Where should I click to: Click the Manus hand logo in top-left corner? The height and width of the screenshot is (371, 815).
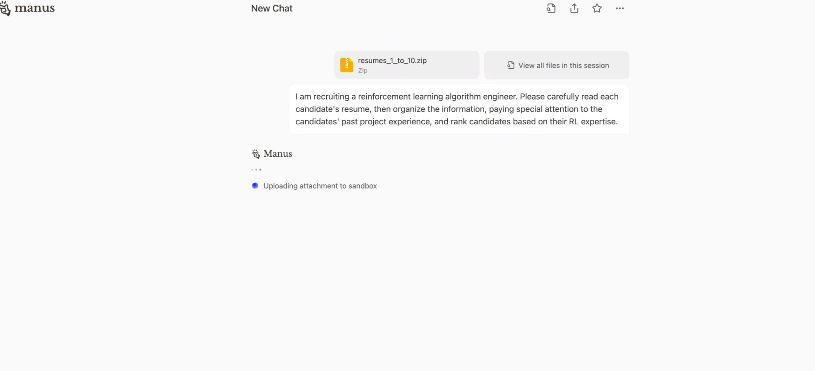click(x=5, y=9)
